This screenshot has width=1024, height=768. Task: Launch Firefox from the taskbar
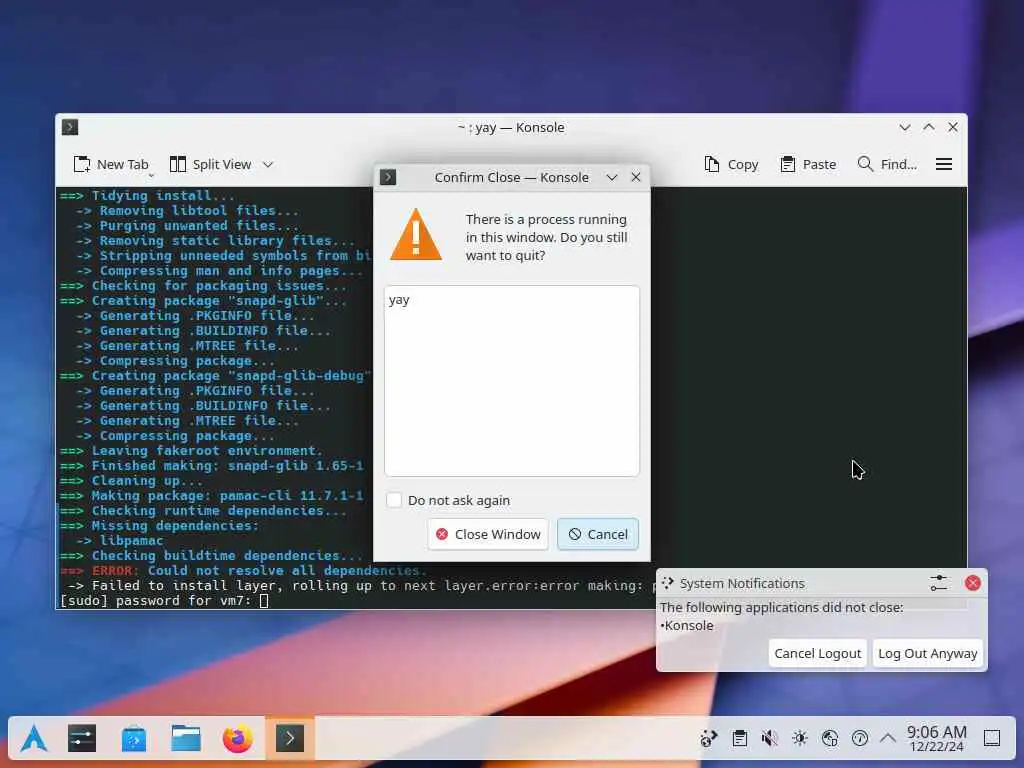coord(238,739)
